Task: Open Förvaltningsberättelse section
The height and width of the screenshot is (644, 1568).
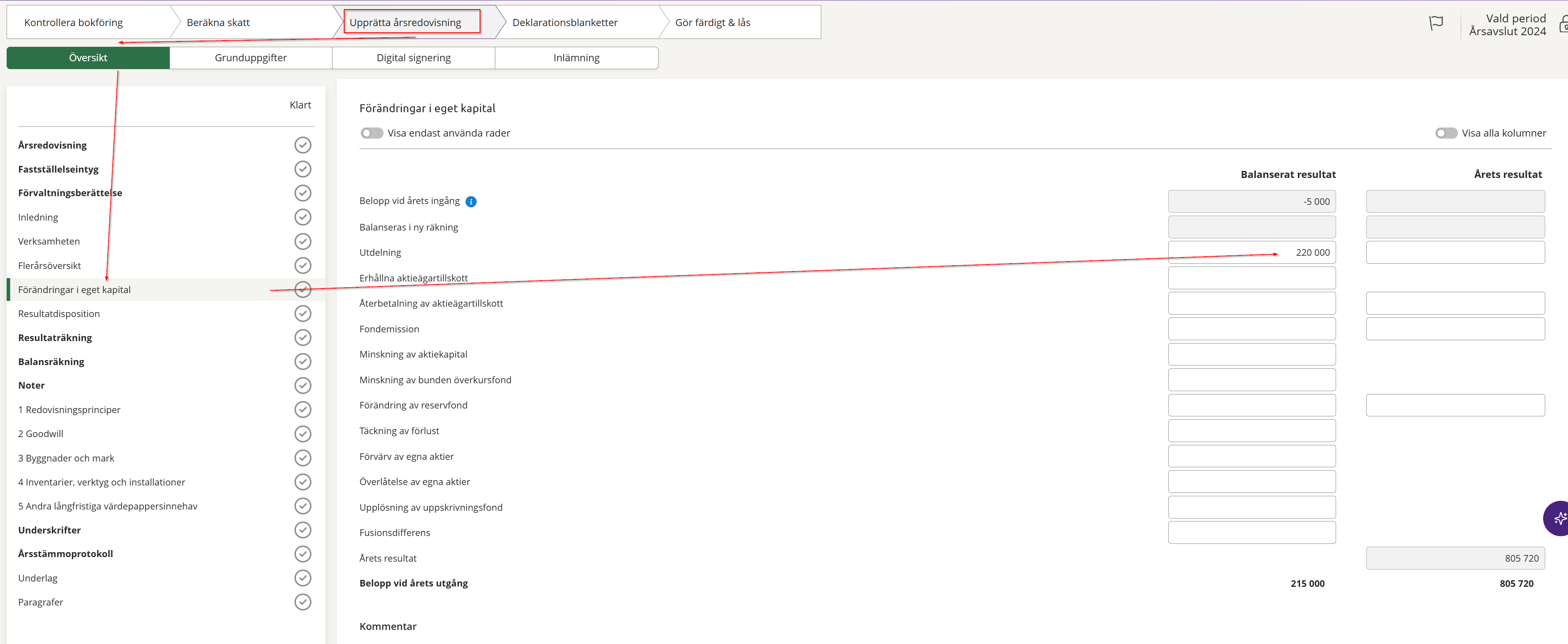Action: click(x=70, y=193)
